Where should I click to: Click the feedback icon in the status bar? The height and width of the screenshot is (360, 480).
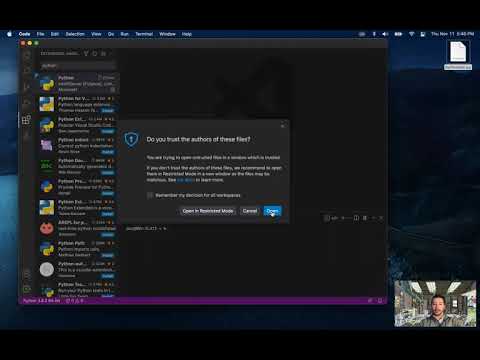[x=370, y=301]
